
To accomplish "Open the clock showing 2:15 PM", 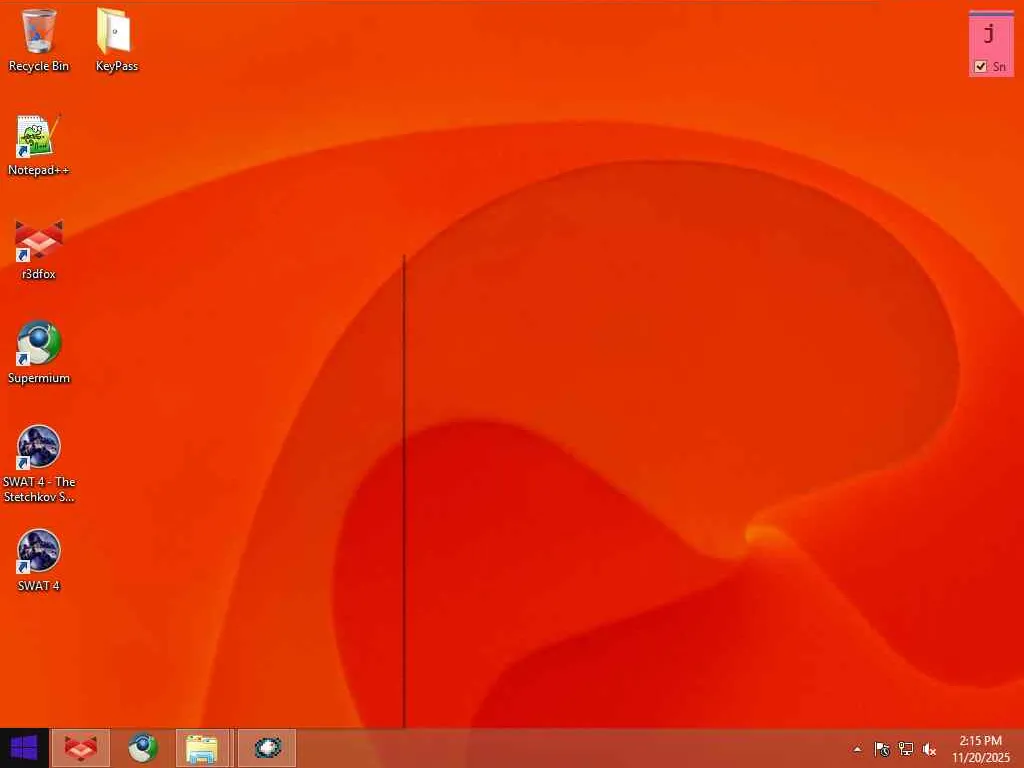I will point(981,749).
